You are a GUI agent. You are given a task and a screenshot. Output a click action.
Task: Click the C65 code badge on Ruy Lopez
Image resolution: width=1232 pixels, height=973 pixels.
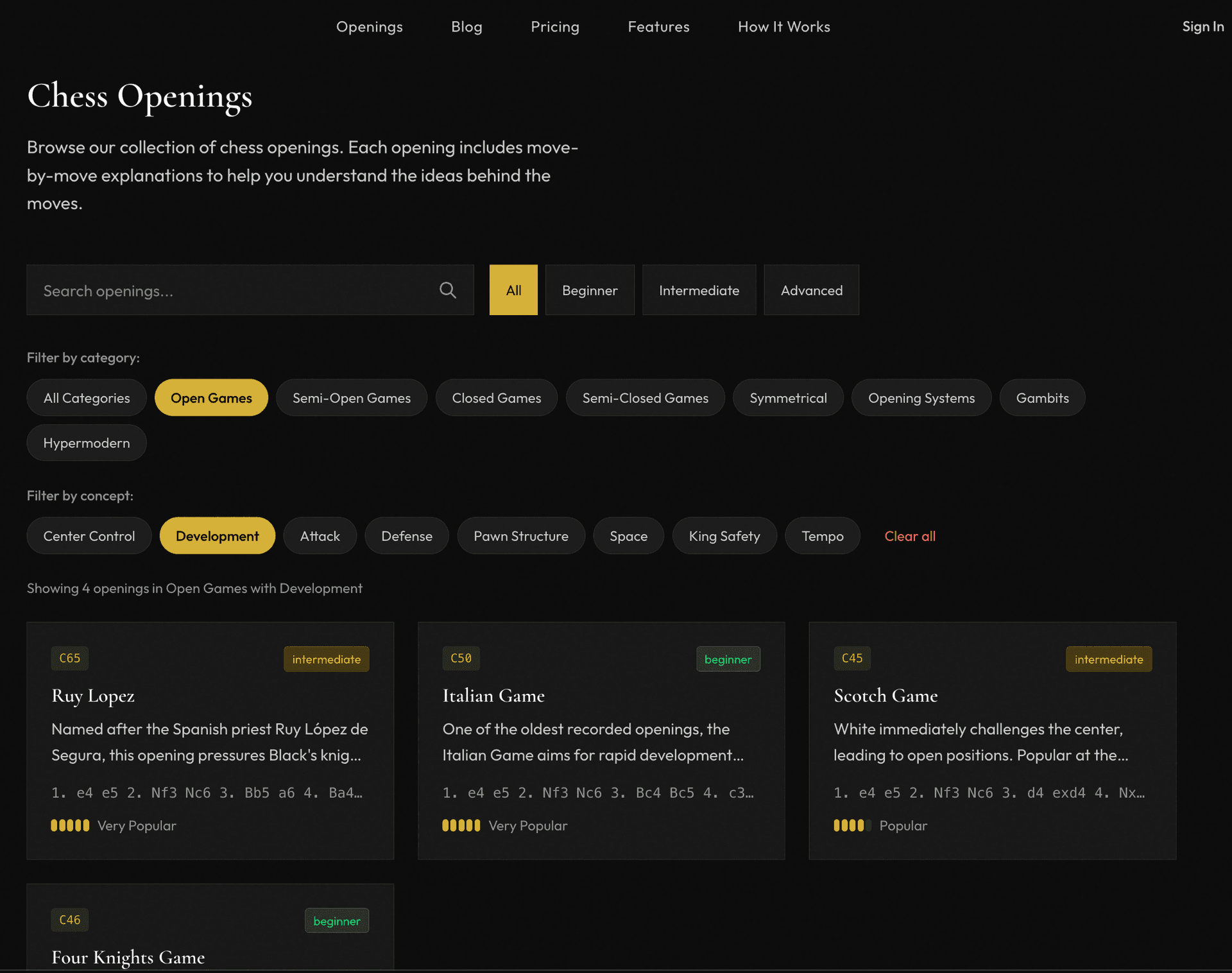(x=69, y=658)
